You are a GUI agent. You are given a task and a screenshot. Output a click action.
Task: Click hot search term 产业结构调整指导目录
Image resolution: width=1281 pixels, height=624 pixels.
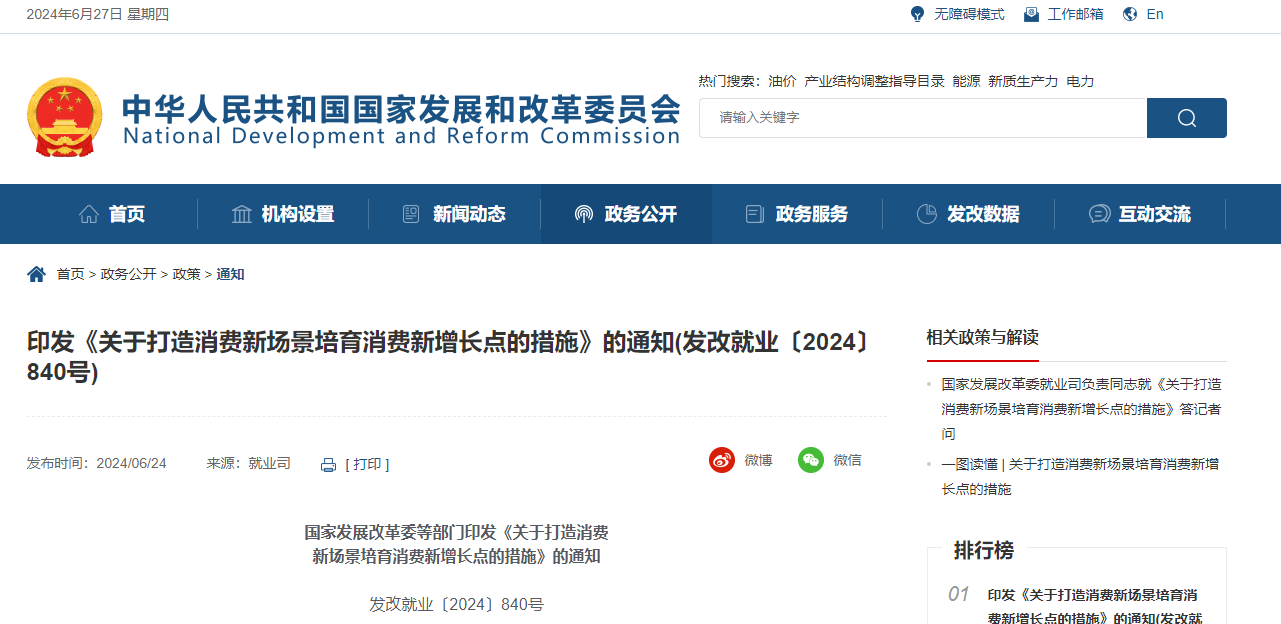point(875,81)
